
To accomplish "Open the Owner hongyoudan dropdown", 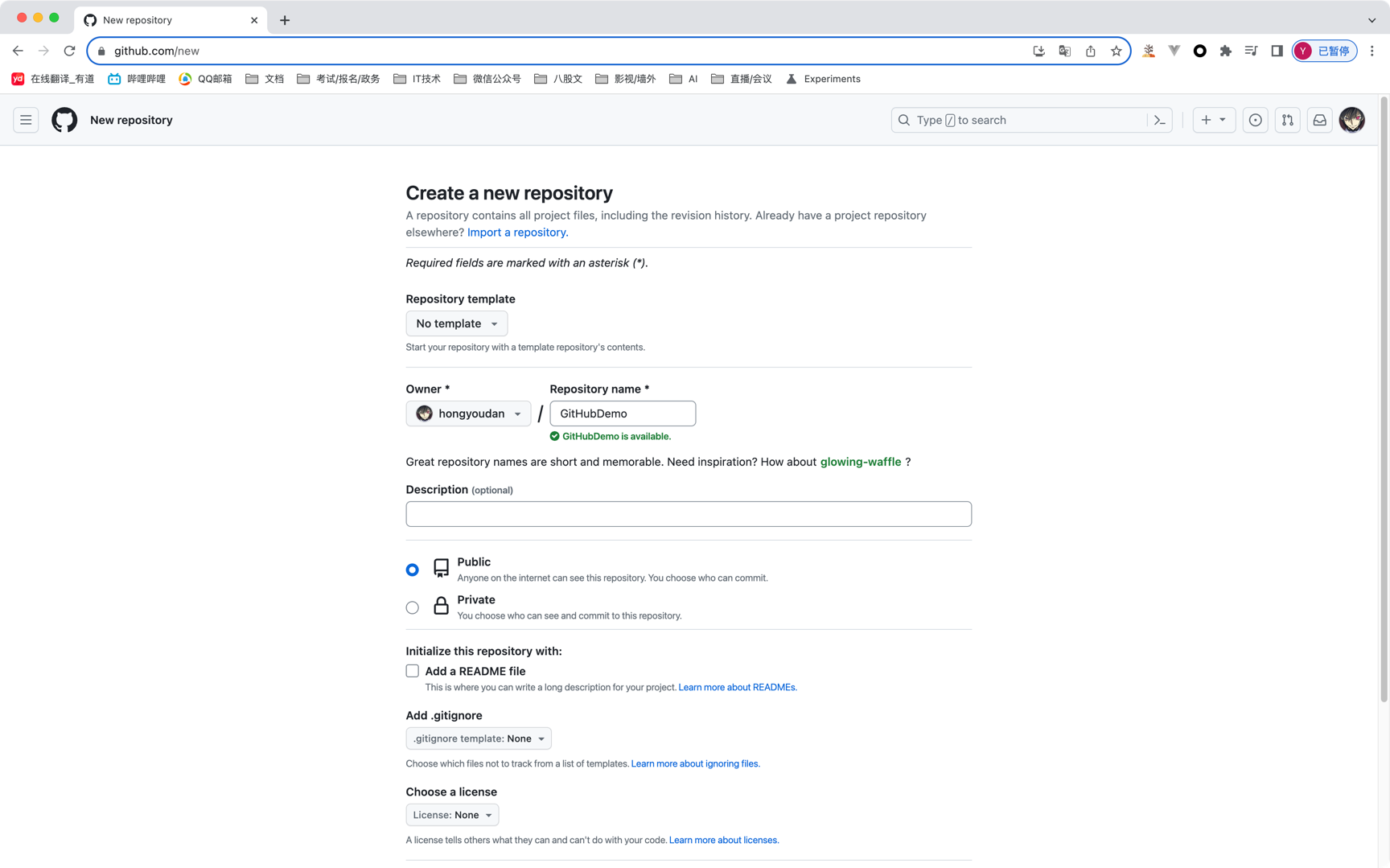I will click(468, 413).
